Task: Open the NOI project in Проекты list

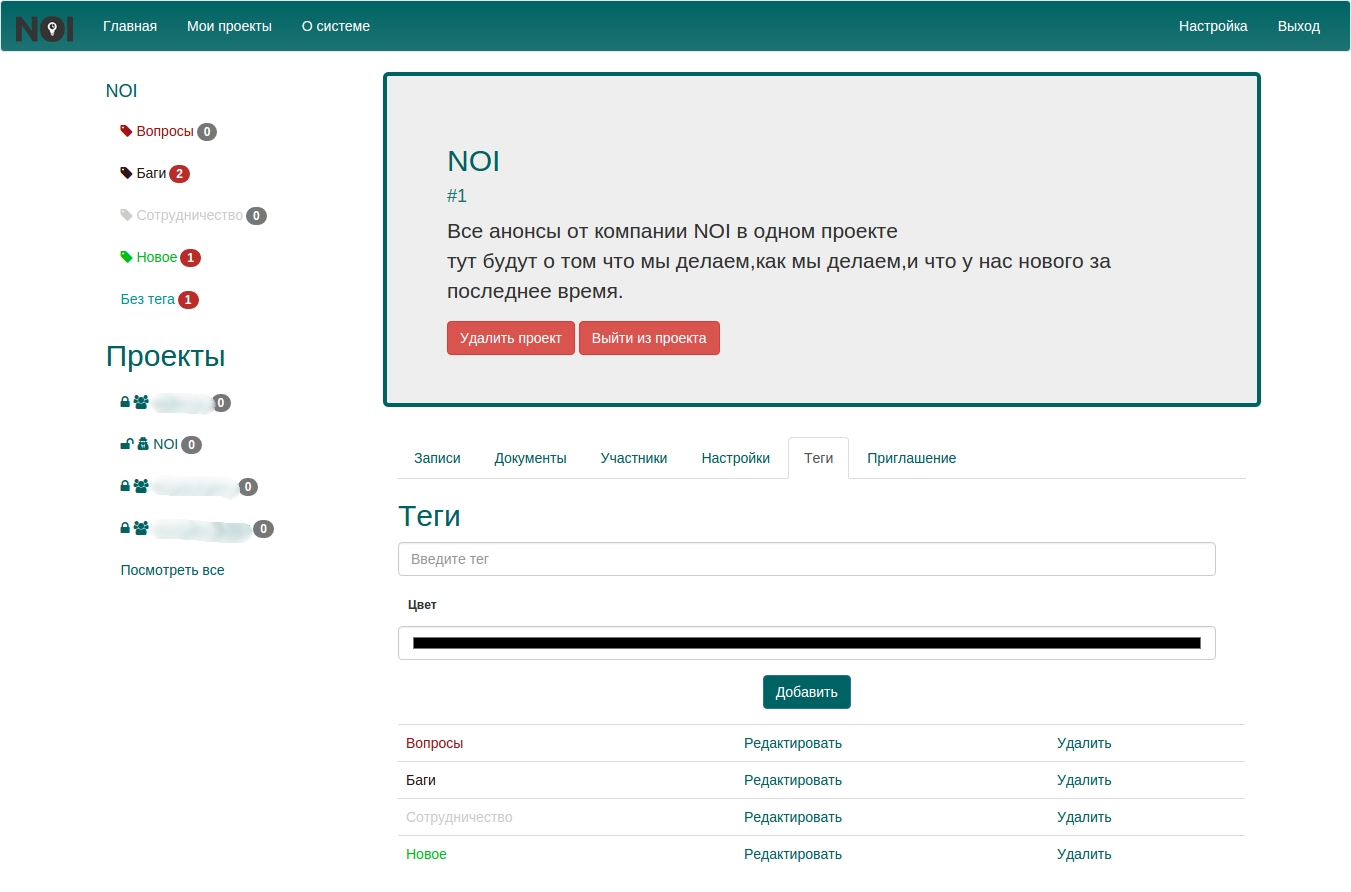Action: coord(165,444)
